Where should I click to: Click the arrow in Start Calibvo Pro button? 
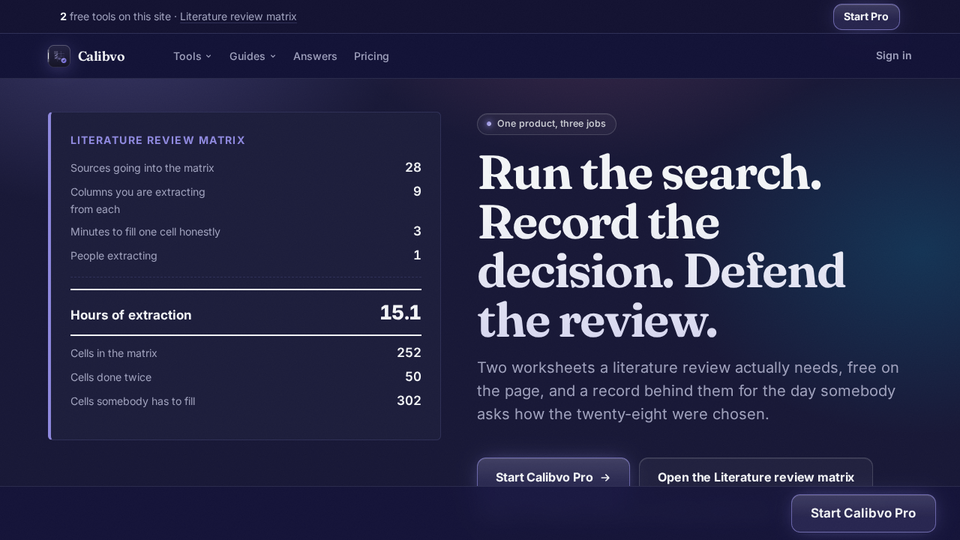(x=606, y=478)
